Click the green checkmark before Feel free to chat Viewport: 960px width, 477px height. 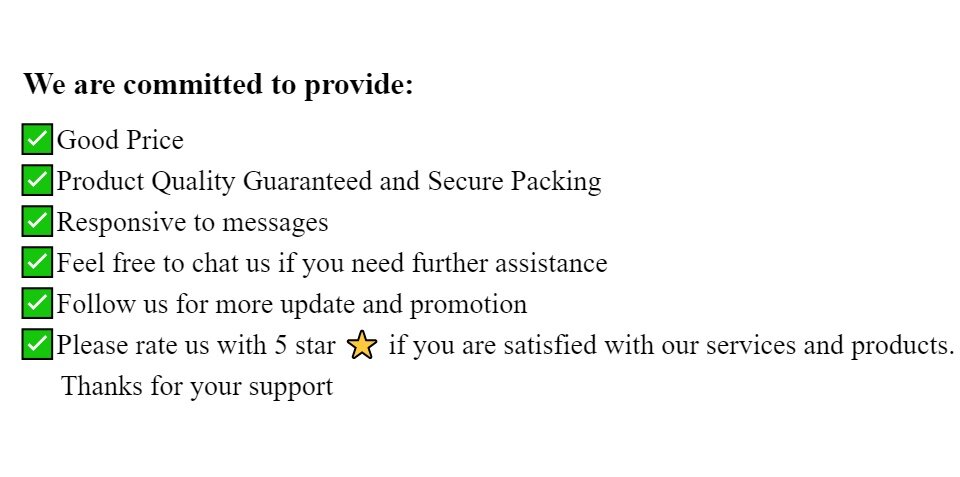36,262
